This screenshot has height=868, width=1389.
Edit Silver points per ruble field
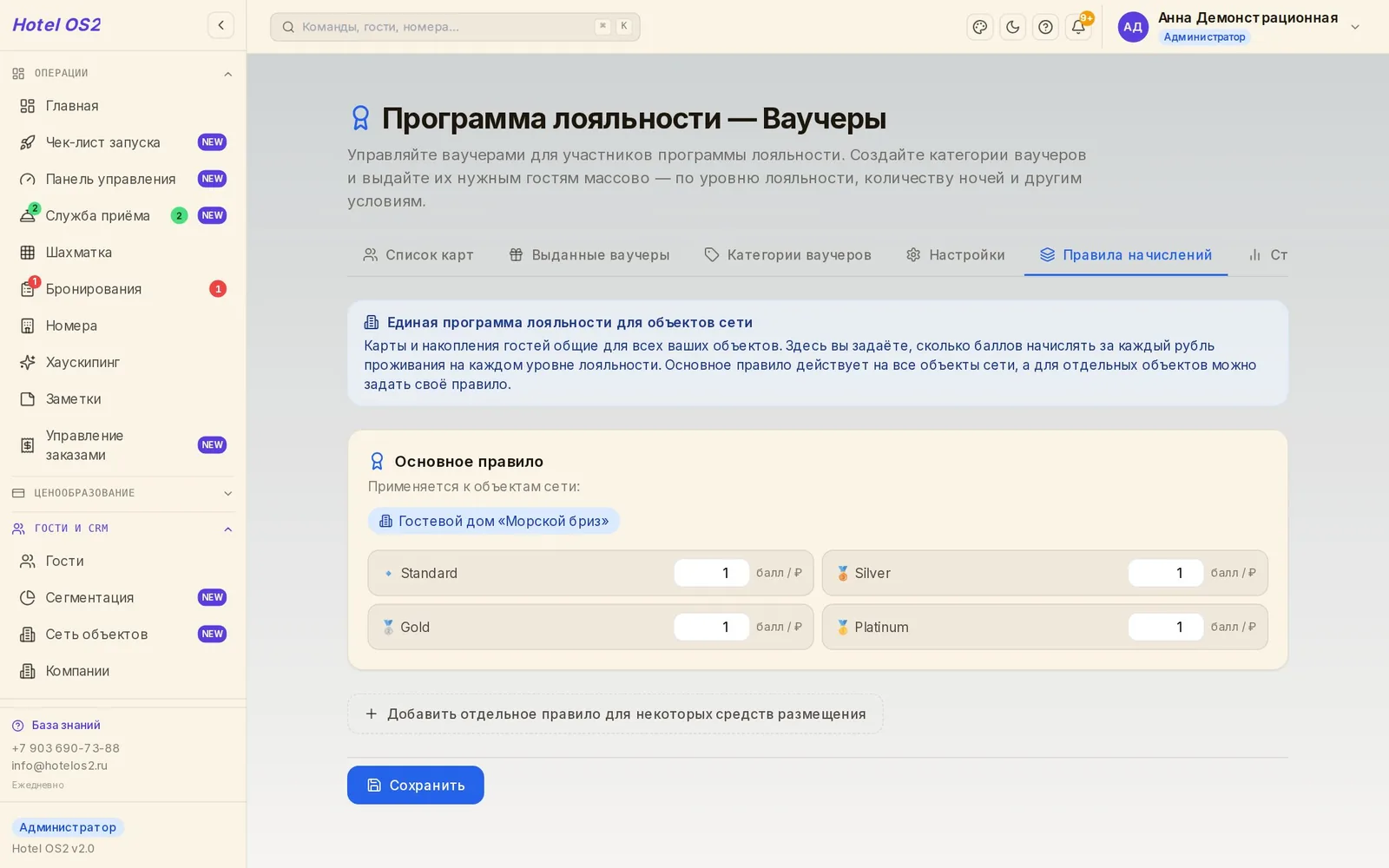1165,573
